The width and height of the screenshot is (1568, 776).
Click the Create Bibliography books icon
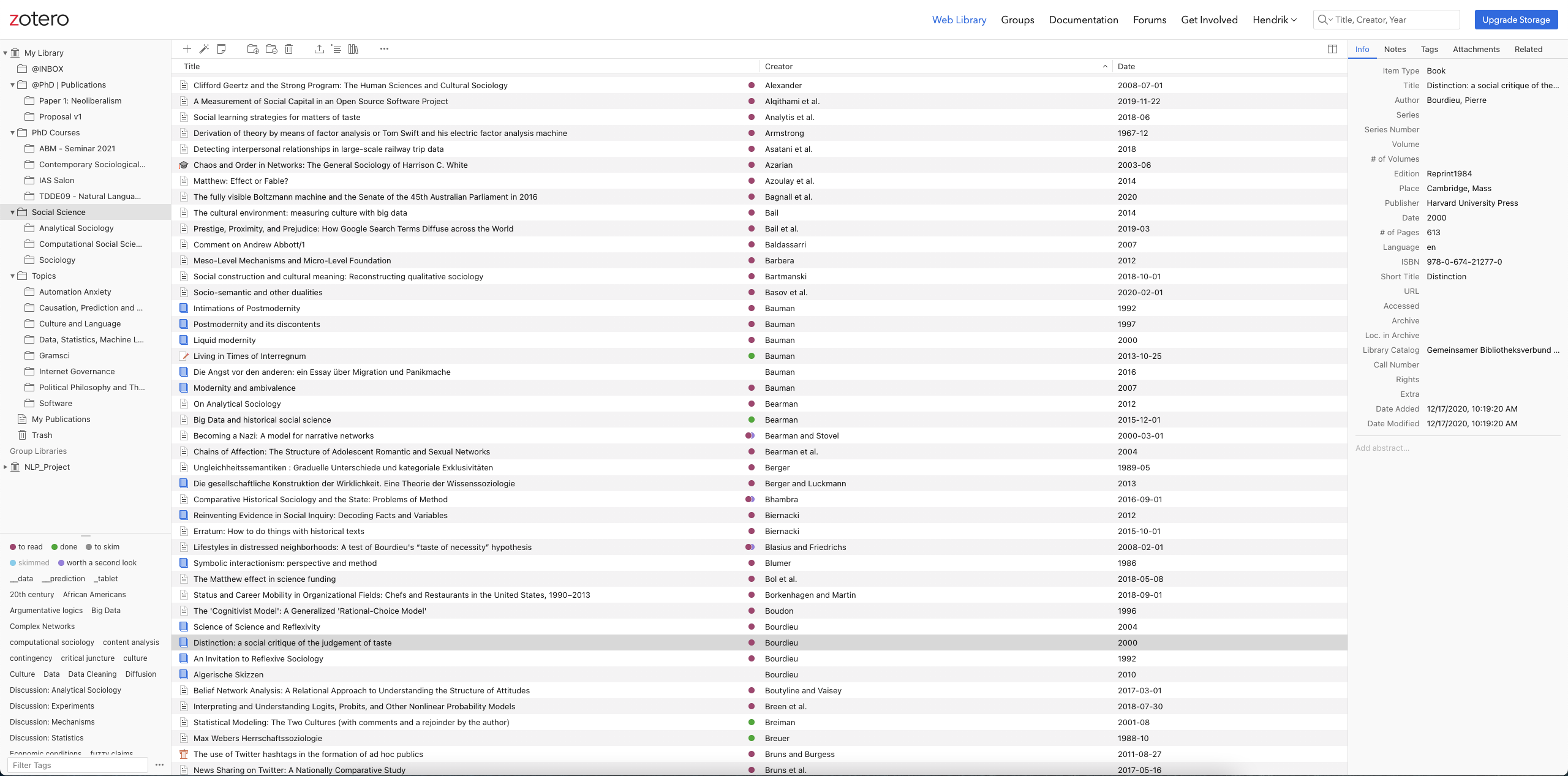click(x=353, y=49)
